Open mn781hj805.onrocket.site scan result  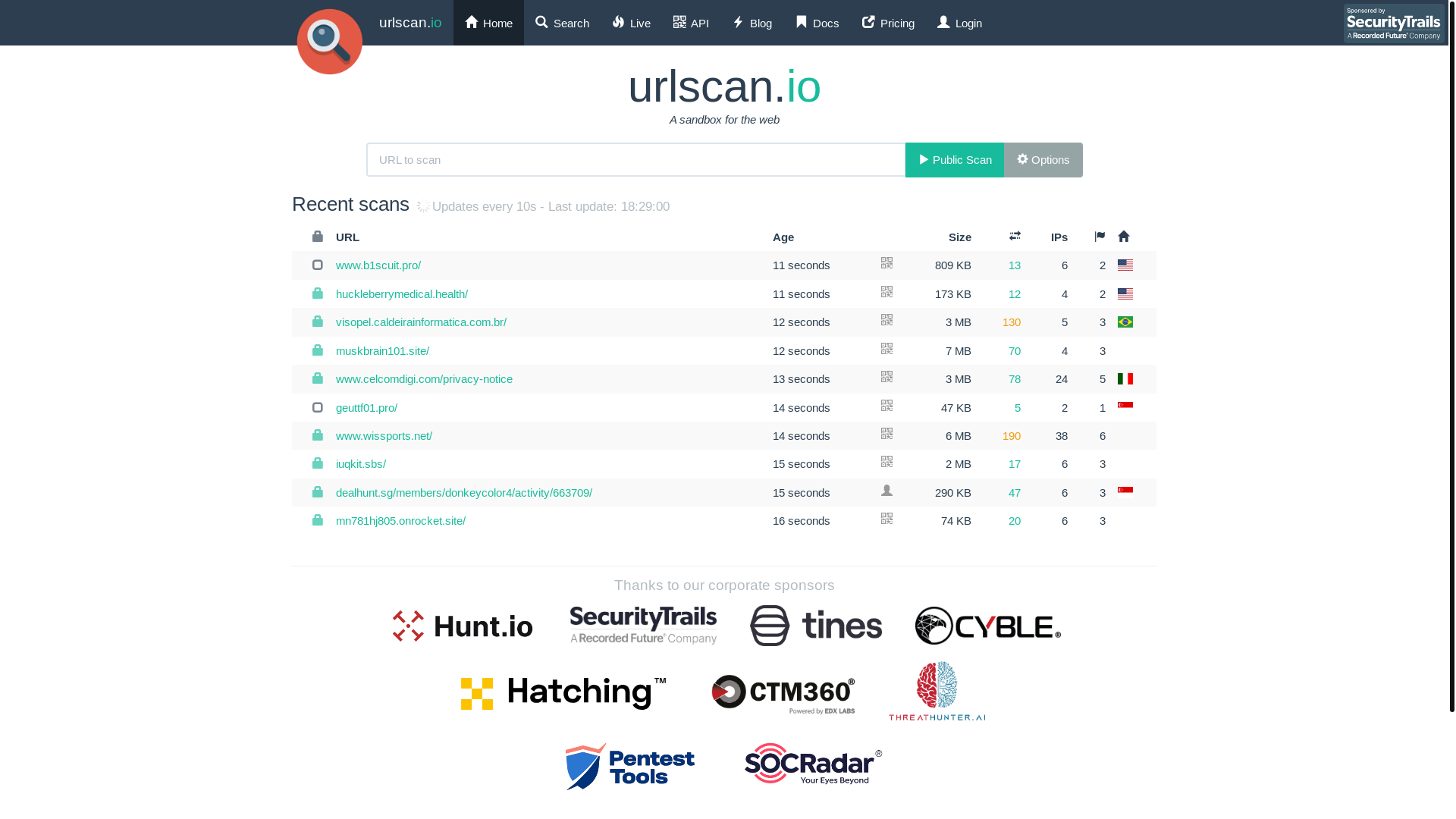click(x=400, y=521)
